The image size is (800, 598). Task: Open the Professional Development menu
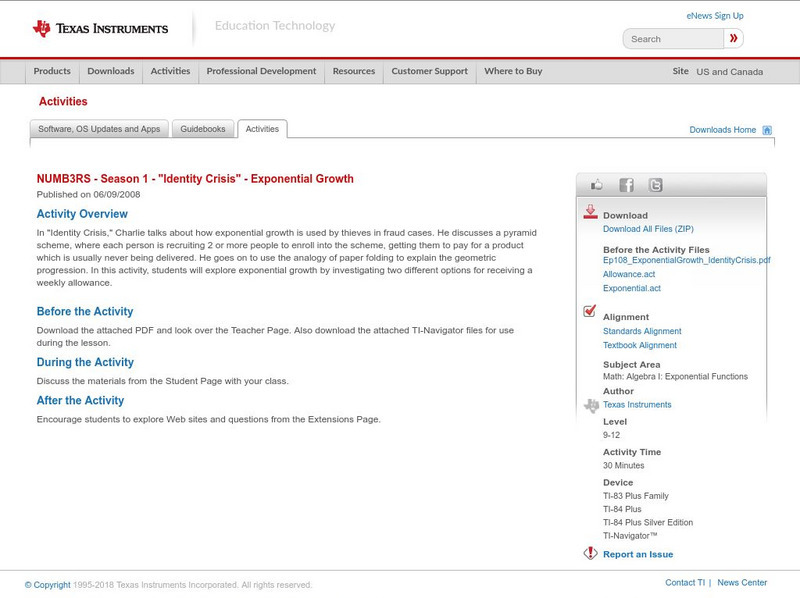(x=261, y=71)
